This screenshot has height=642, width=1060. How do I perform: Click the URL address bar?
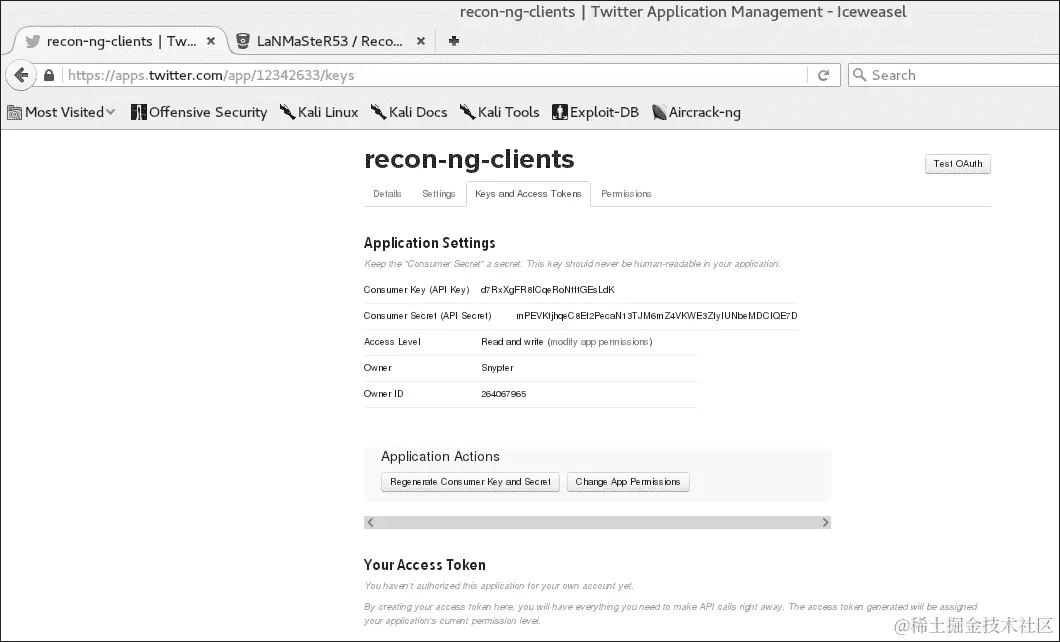coord(435,75)
